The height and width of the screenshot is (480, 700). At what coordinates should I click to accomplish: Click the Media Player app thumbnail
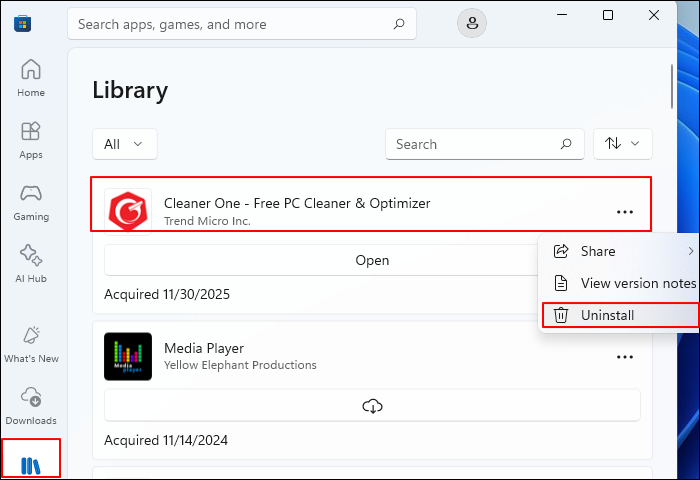point(128,356)
